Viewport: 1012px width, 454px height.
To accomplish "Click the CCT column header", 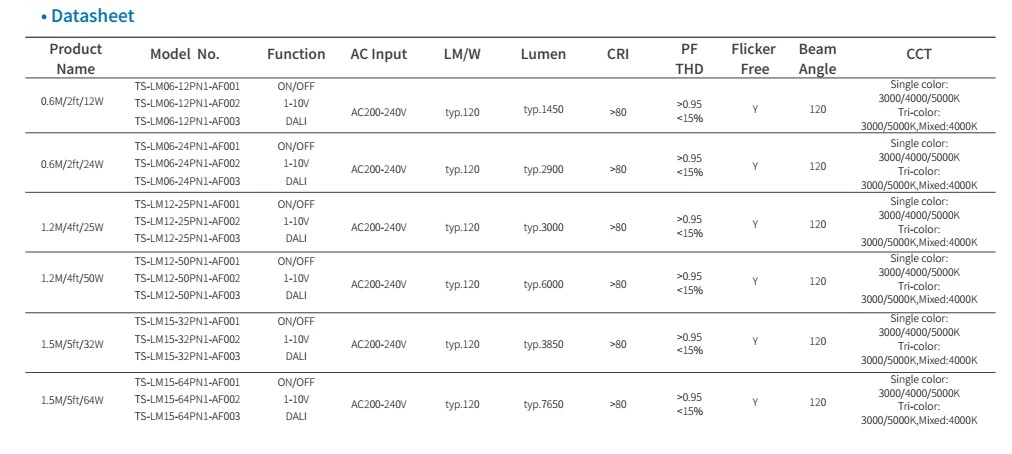I will tap(919, 54).
